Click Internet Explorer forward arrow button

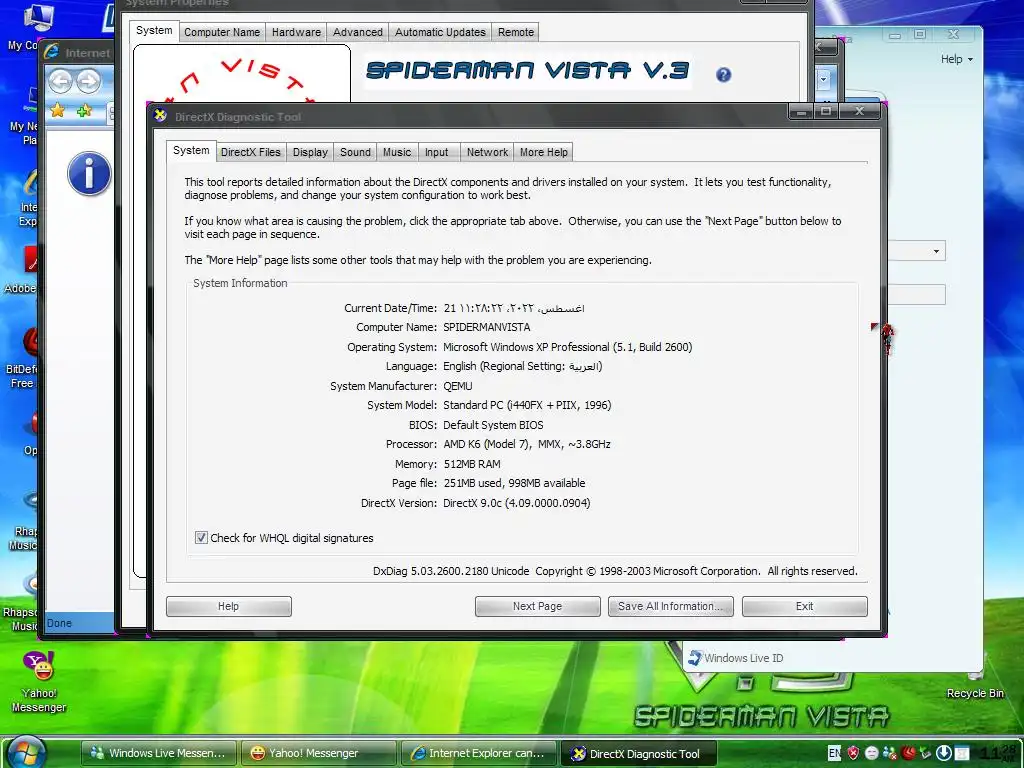click(89, 82)
